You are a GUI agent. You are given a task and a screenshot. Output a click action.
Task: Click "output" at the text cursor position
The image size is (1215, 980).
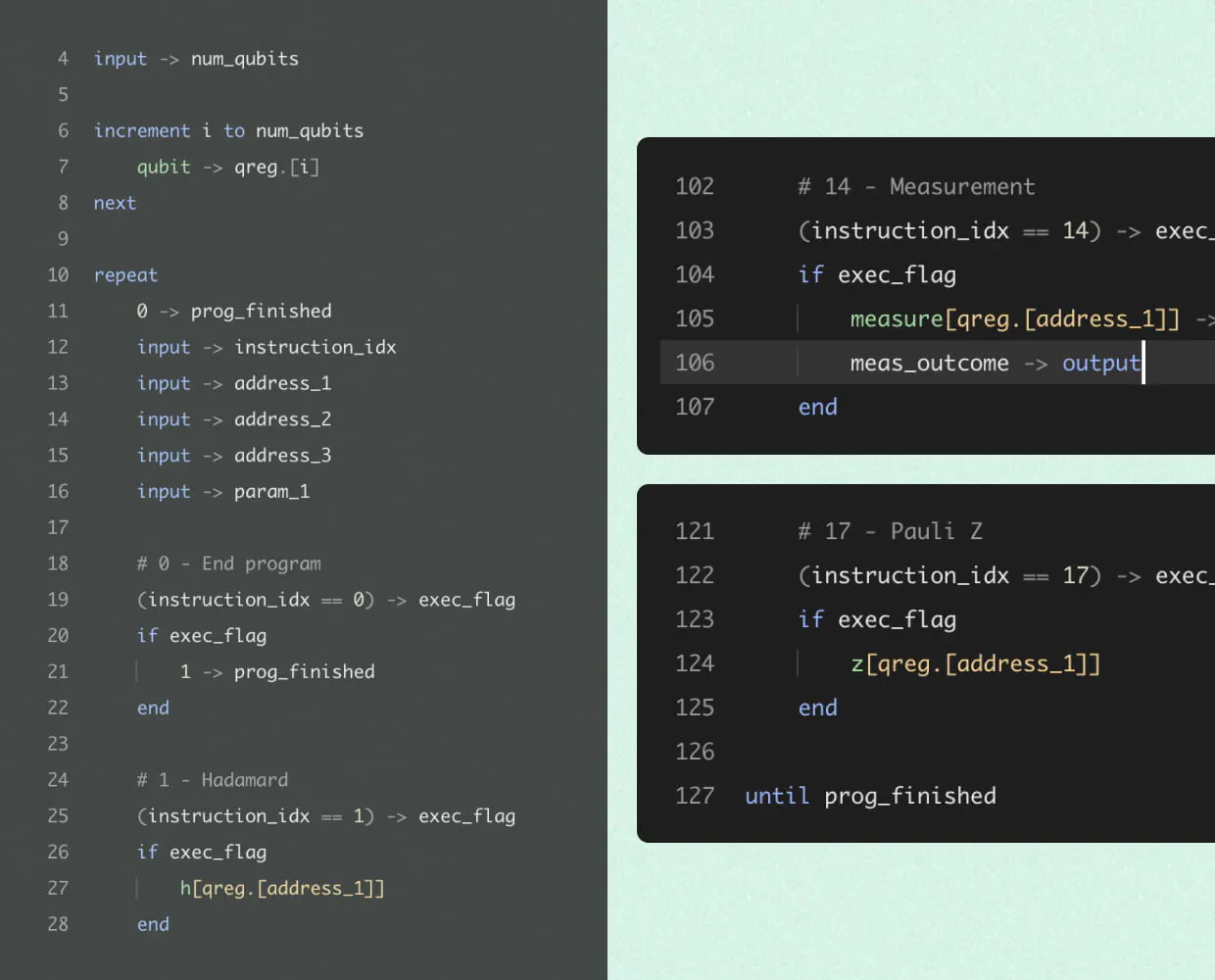pos(1099,363)
